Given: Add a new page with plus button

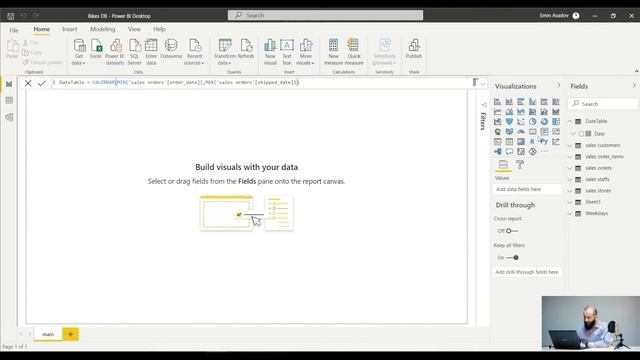Looking at the screenshot, I should click(x=71, y=334).
